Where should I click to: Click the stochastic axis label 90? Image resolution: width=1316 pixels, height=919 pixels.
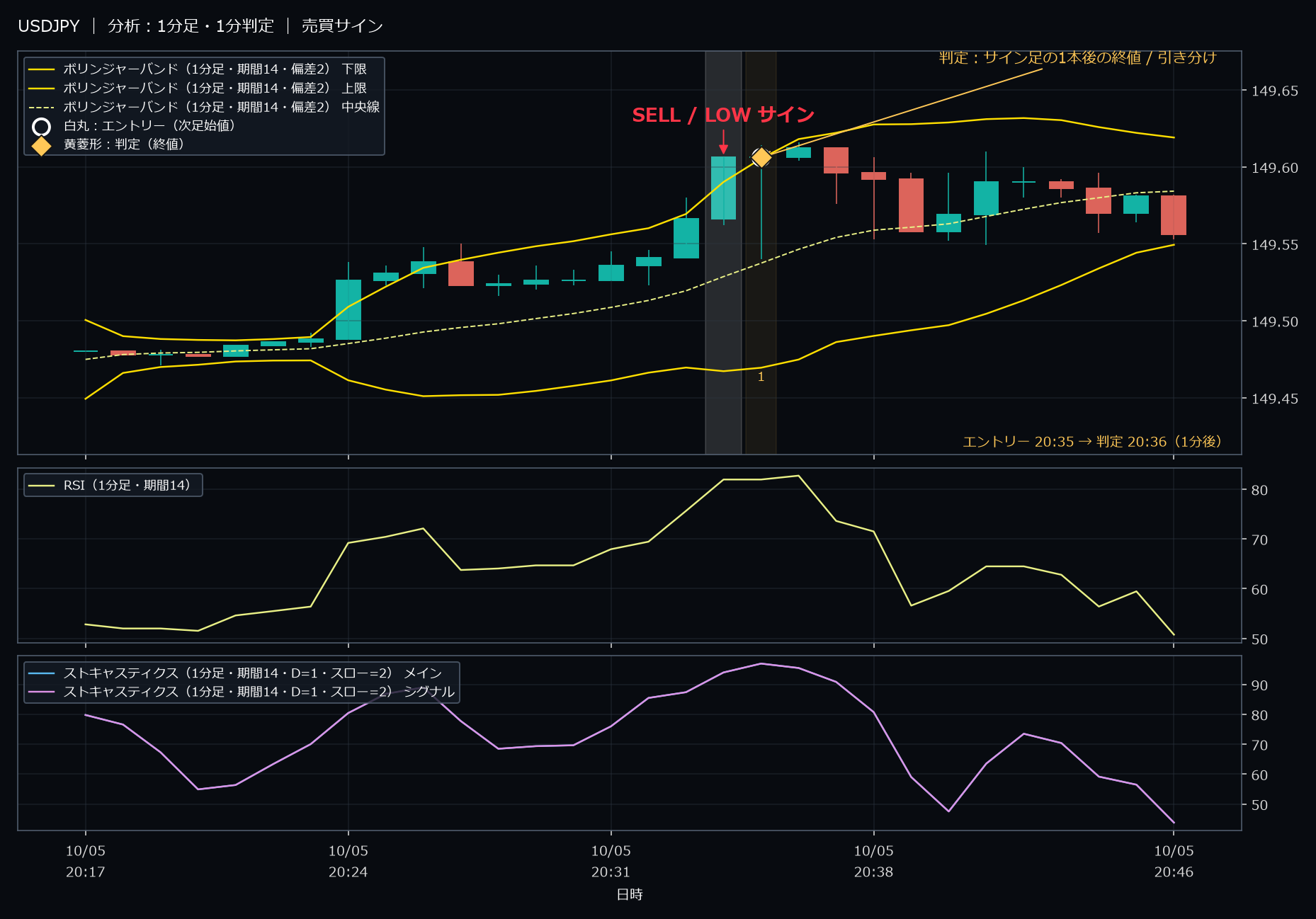point(1259,685)
